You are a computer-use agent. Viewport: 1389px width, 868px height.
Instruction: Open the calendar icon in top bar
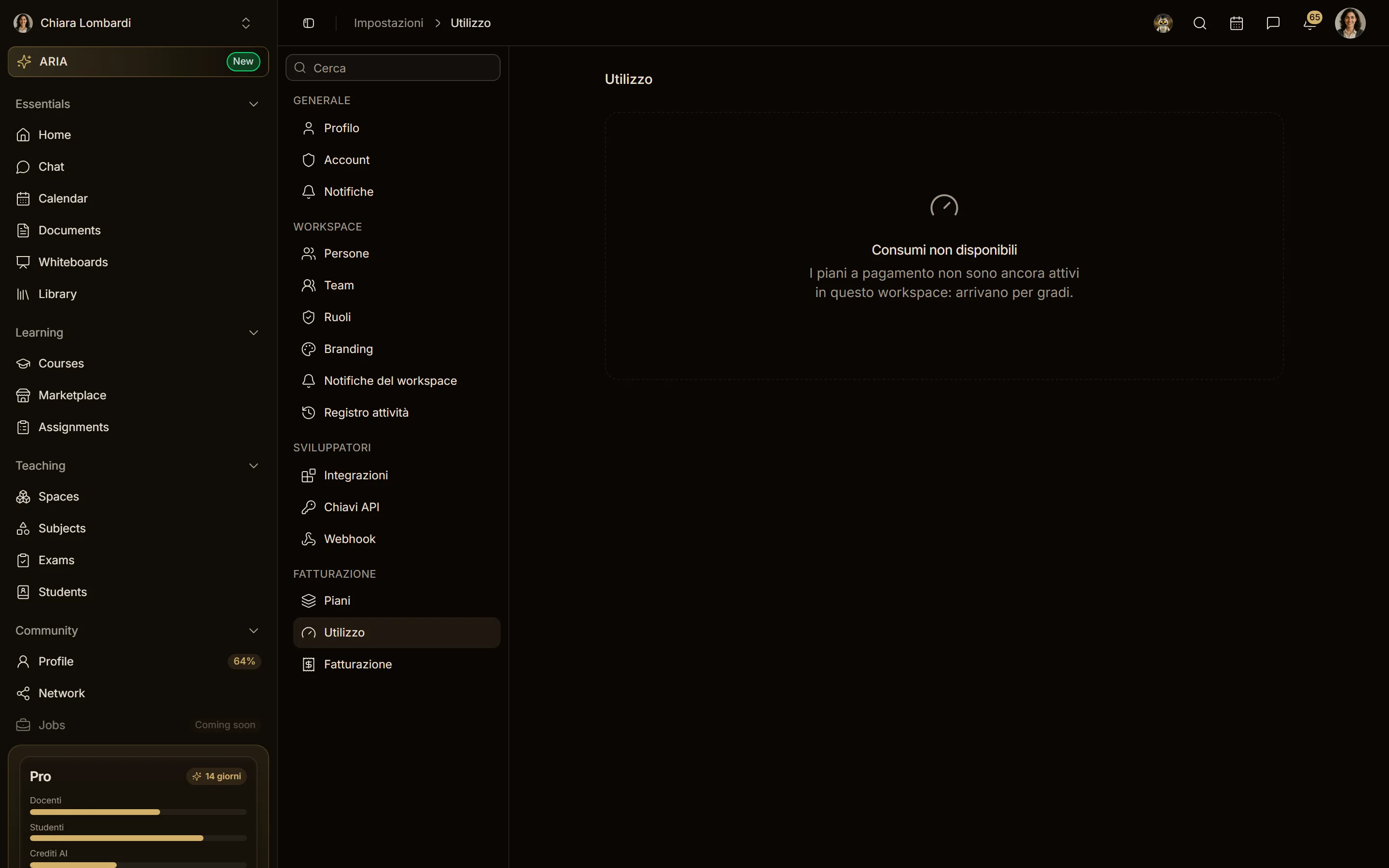click(1236, 23)
